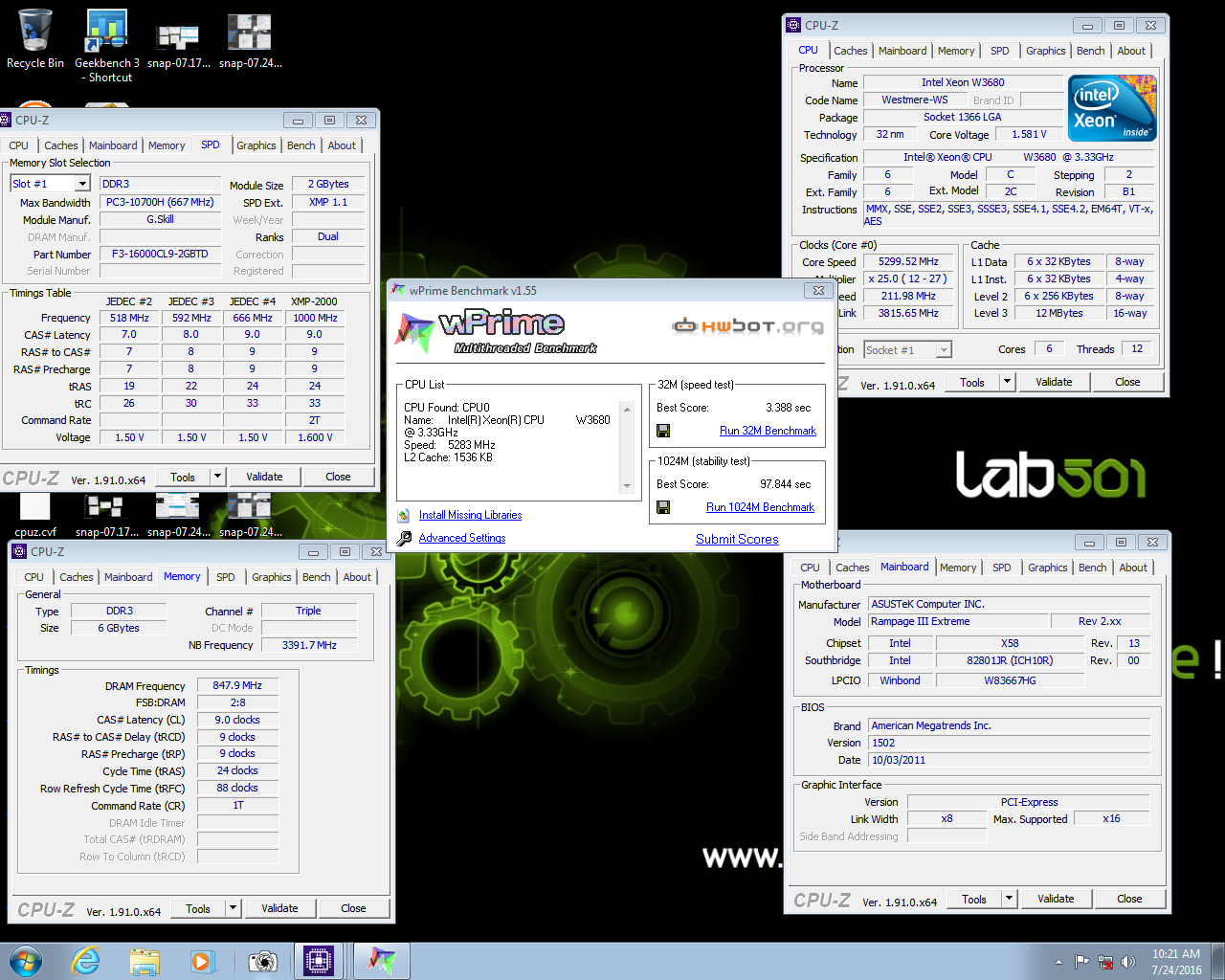Image resolution: width=1225 pixels, height=980 pixels.
Task: Click Validate in the Mainboard window
Action: tap(1056, 899)
